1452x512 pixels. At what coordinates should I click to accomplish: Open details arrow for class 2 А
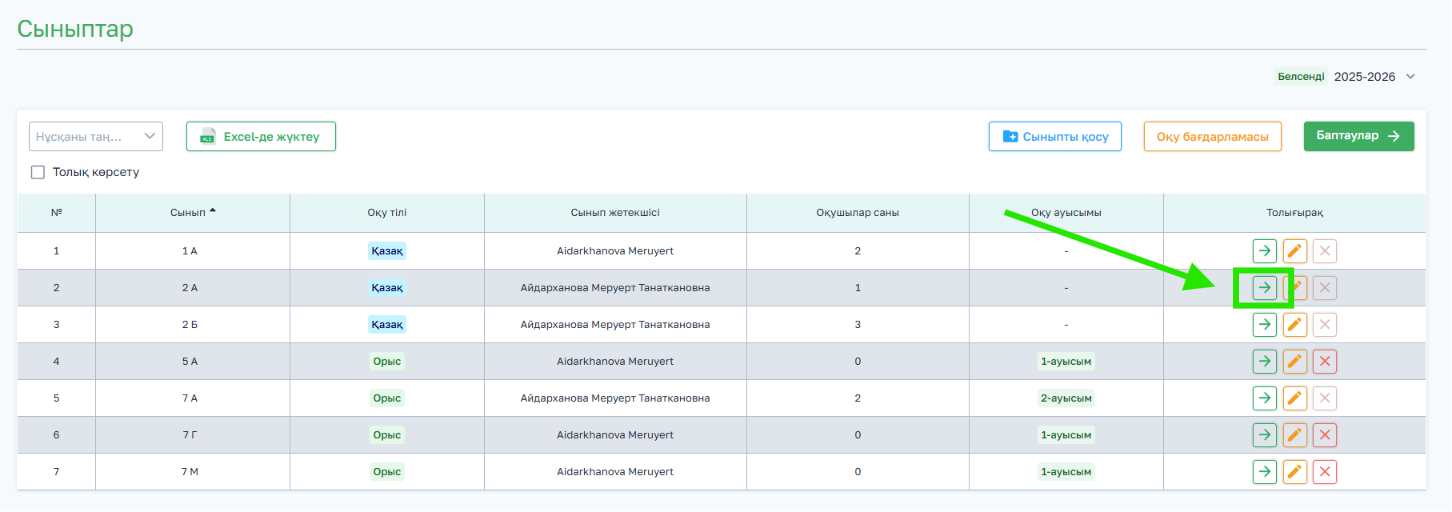[1265, 288]
